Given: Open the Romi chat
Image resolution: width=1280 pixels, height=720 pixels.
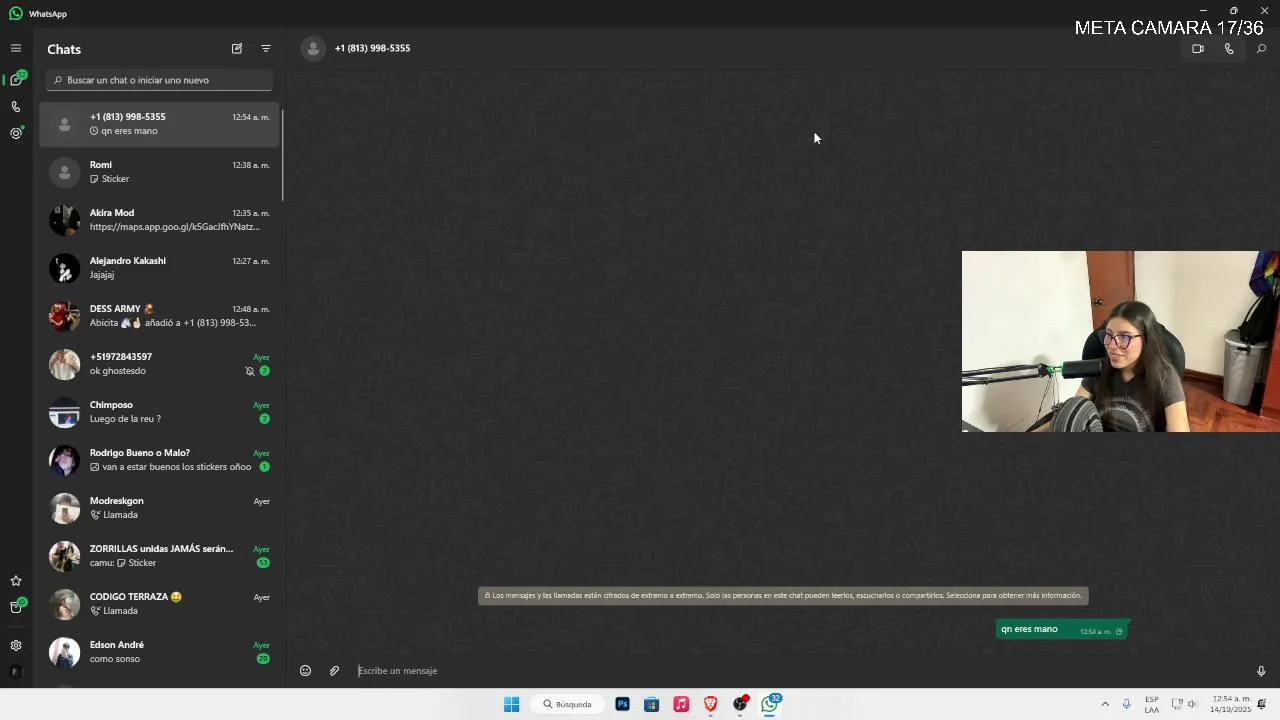Looking at the screenshot, I should click(160, 172).
